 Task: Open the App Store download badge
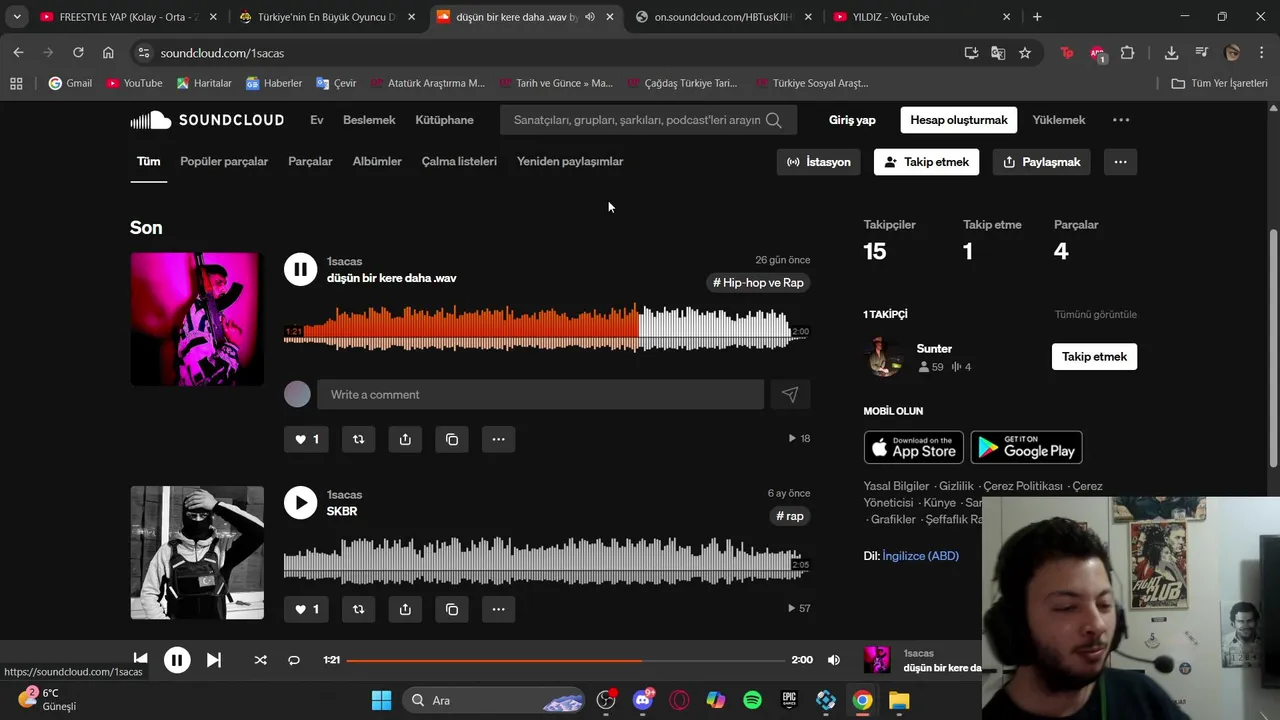(x=914, y=447)
